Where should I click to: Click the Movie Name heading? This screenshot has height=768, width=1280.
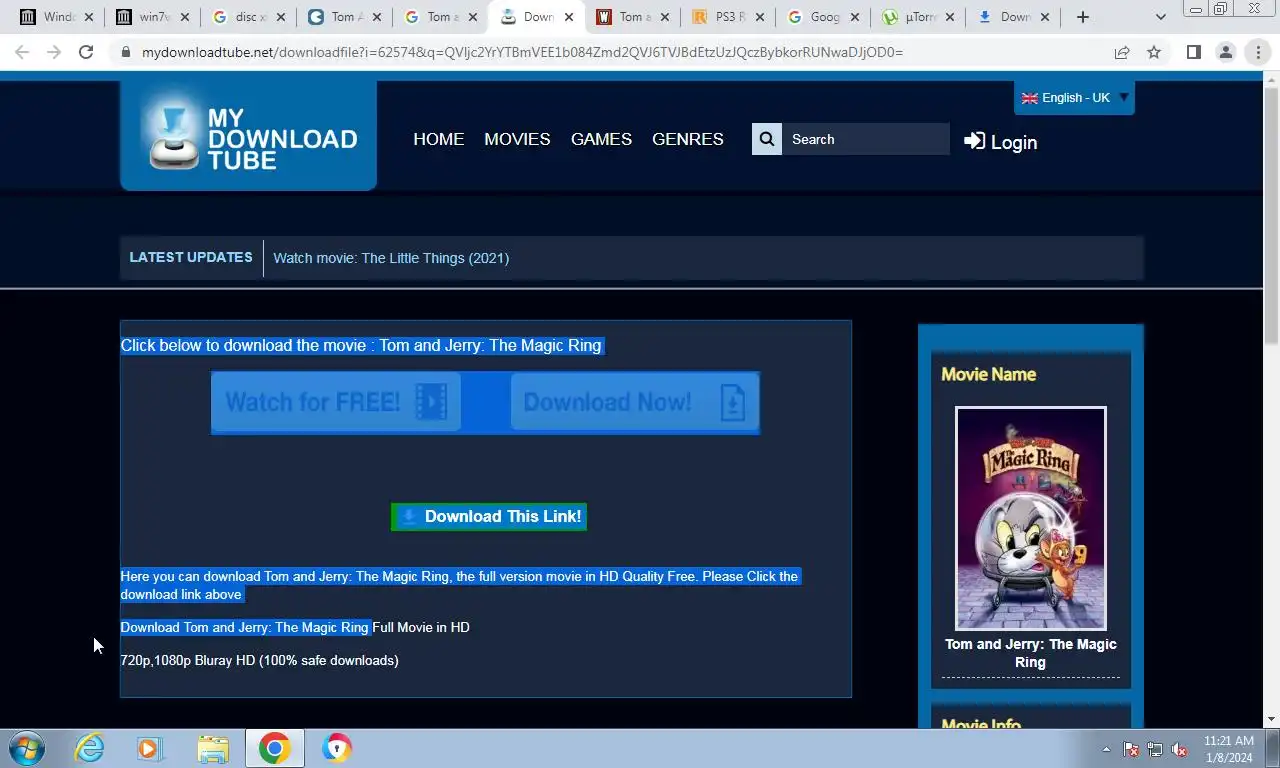tap(988, 374)
